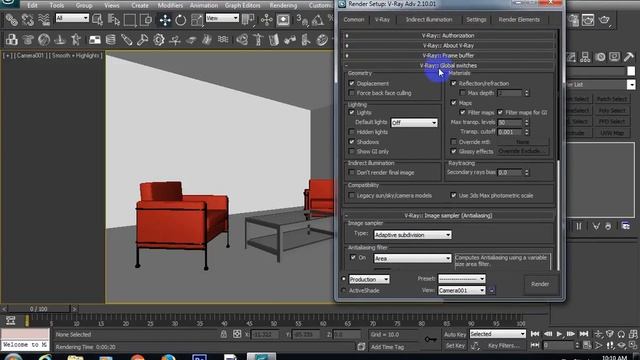
Task: Click the Select Object arrow tool
Action: point(98,20)
